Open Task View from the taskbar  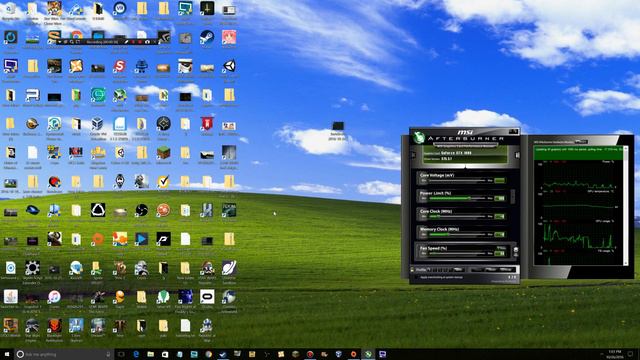click(x=121, y=354)
